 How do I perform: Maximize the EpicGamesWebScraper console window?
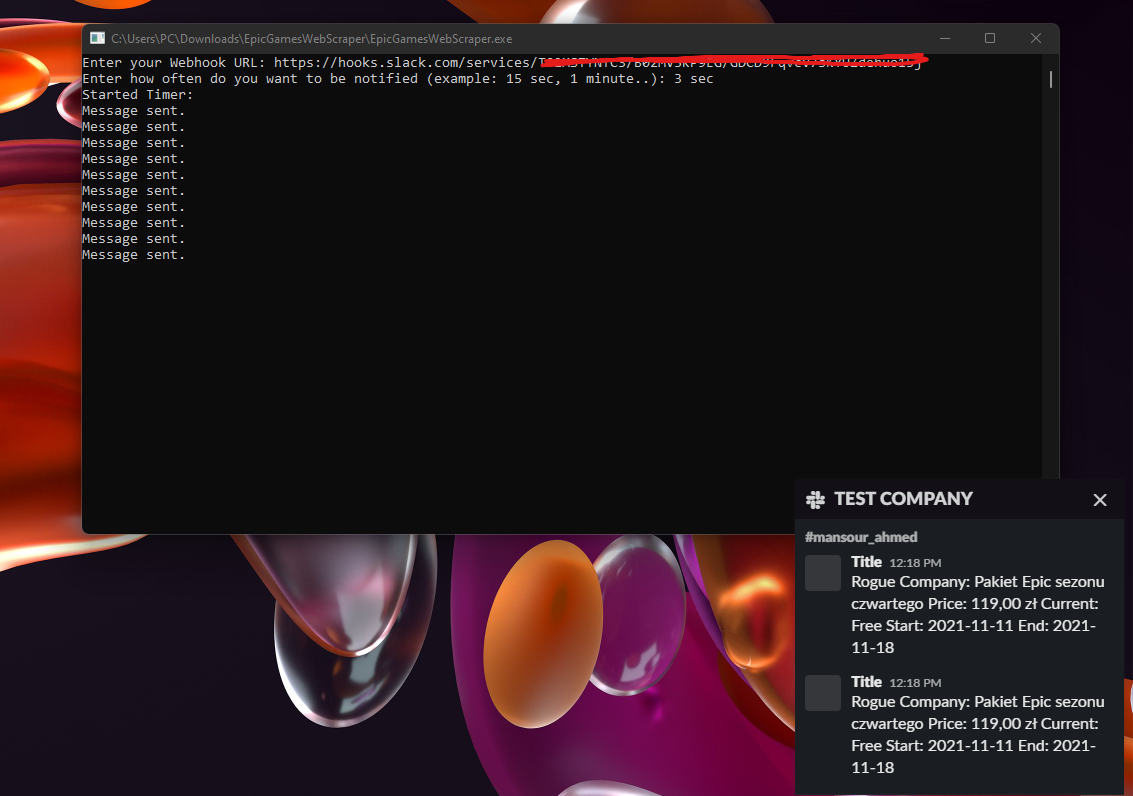click(990, 38)
